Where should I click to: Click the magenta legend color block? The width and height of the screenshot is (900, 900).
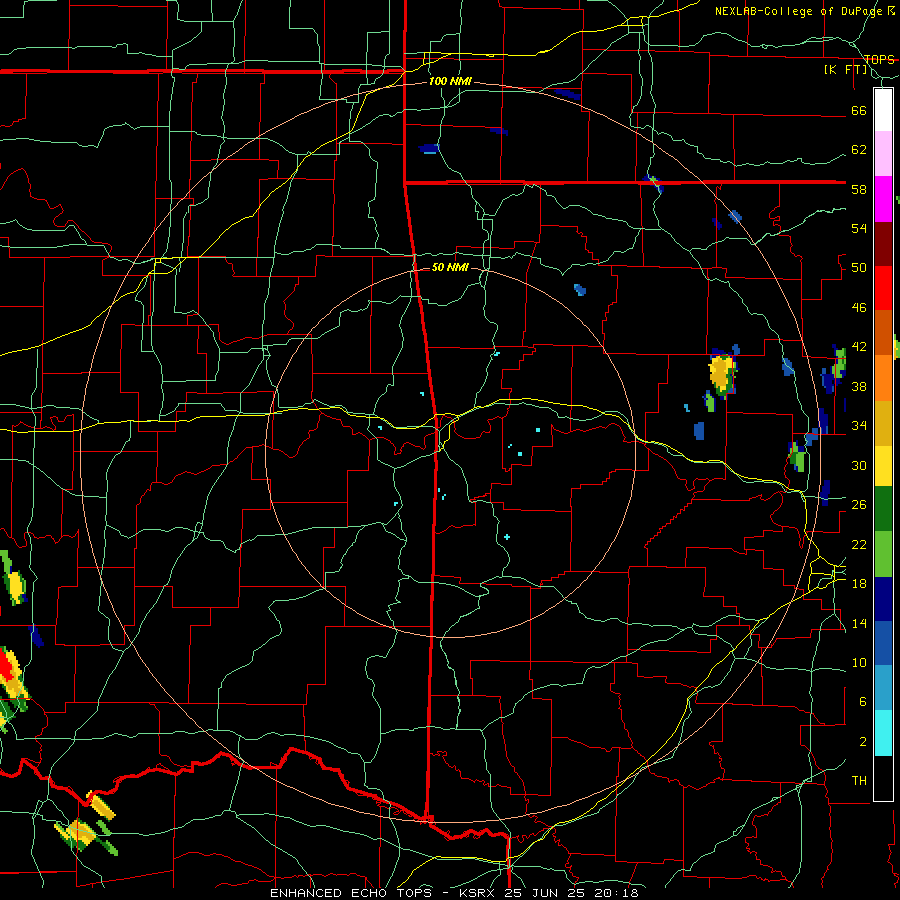pos(883,199)
